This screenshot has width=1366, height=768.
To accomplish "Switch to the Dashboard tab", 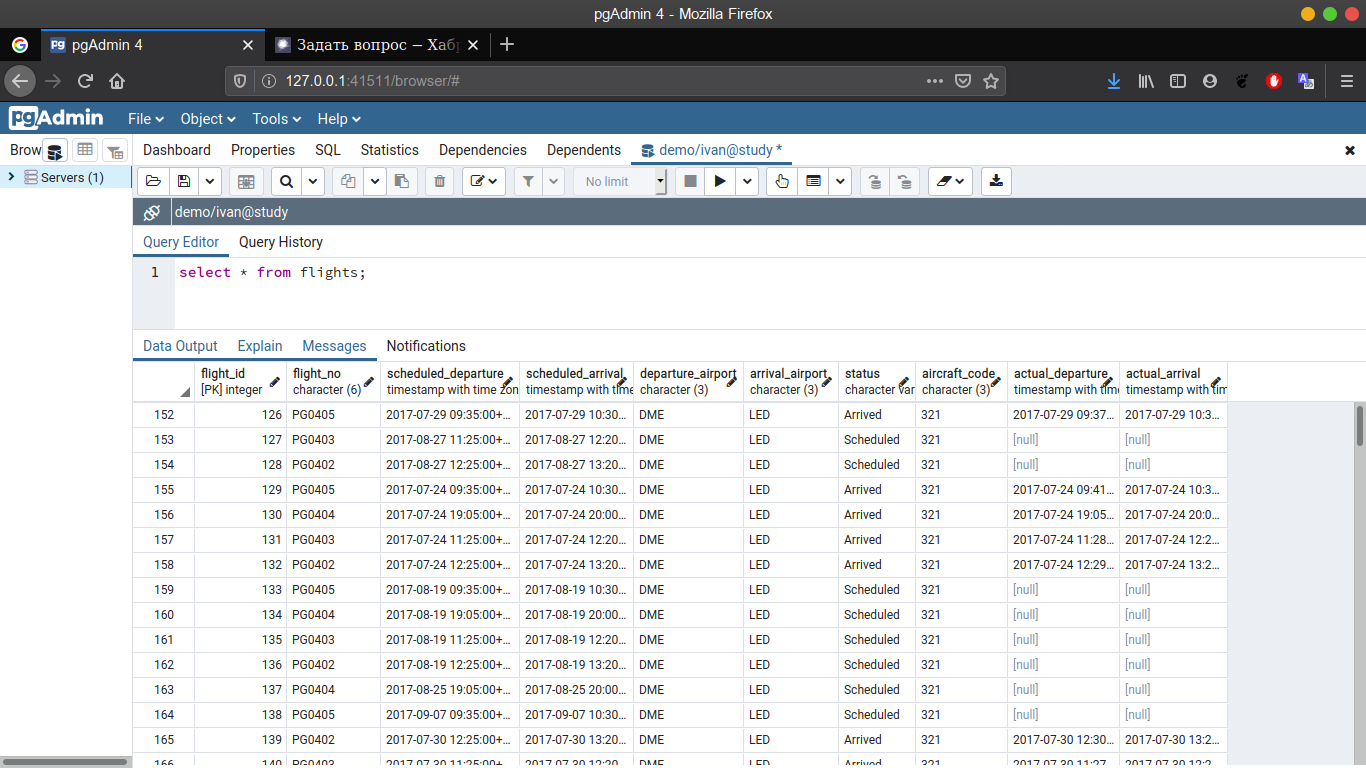I will click(177, 150).
